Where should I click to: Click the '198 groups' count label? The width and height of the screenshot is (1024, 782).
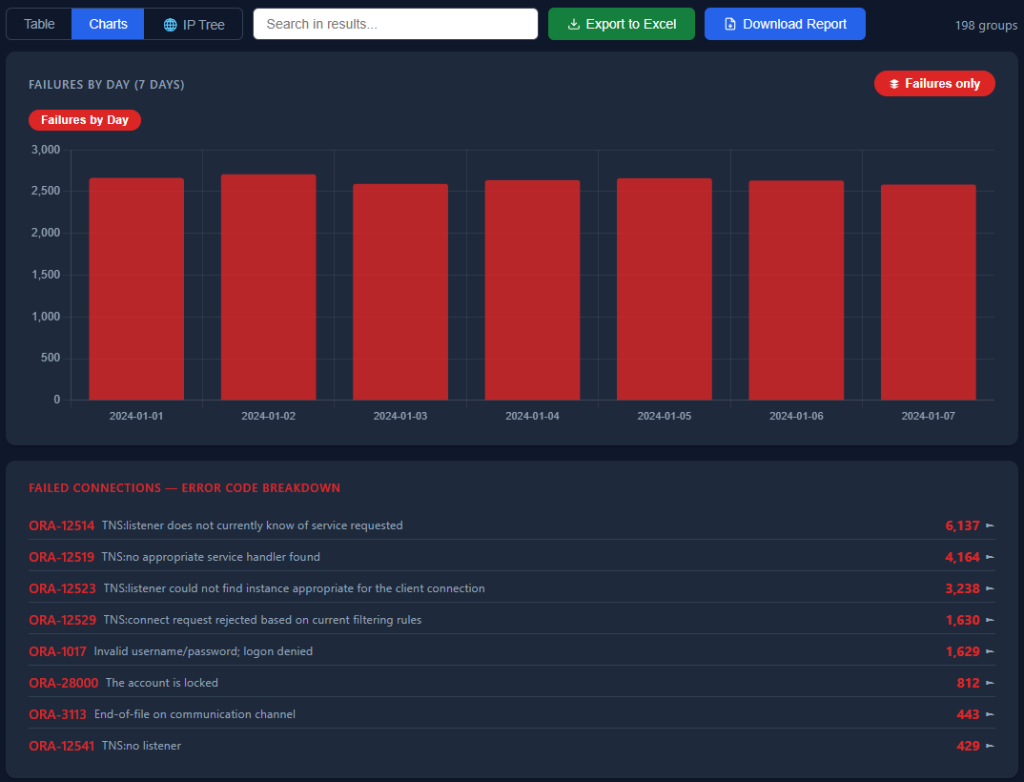(x=985, y=25)
